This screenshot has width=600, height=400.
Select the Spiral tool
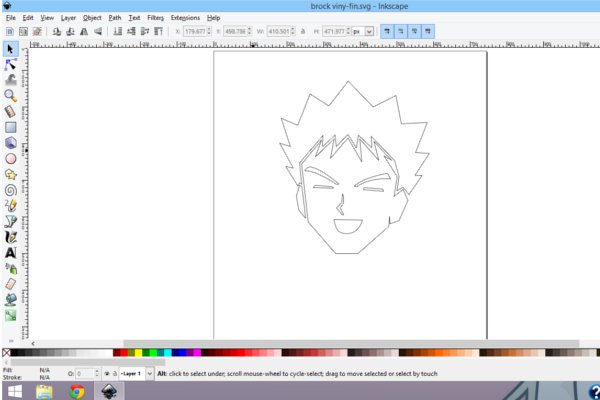(x=10, y=190)
